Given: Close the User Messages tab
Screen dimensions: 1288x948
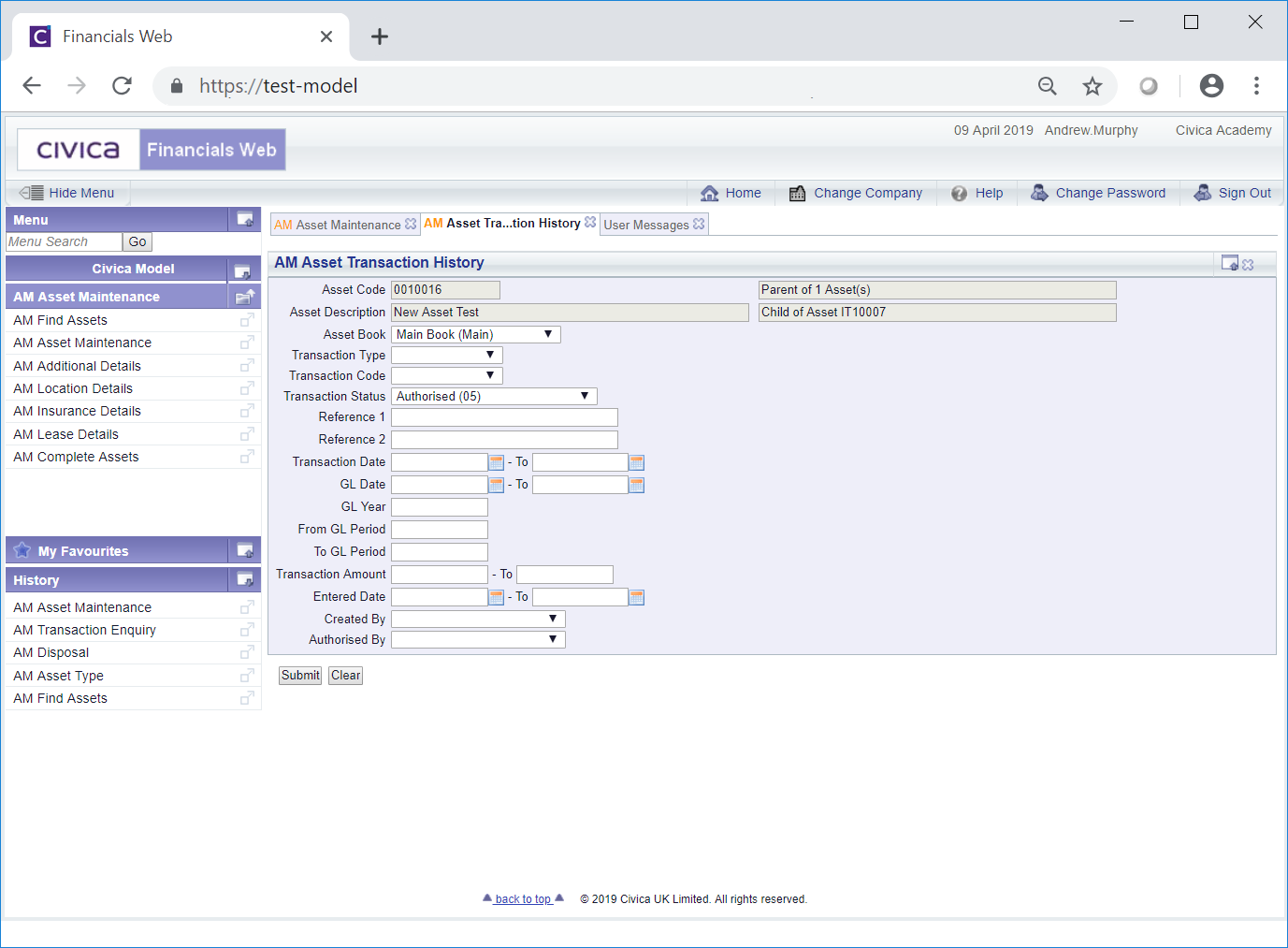Looking at the screenshot, I should click(x=699, y=224).
